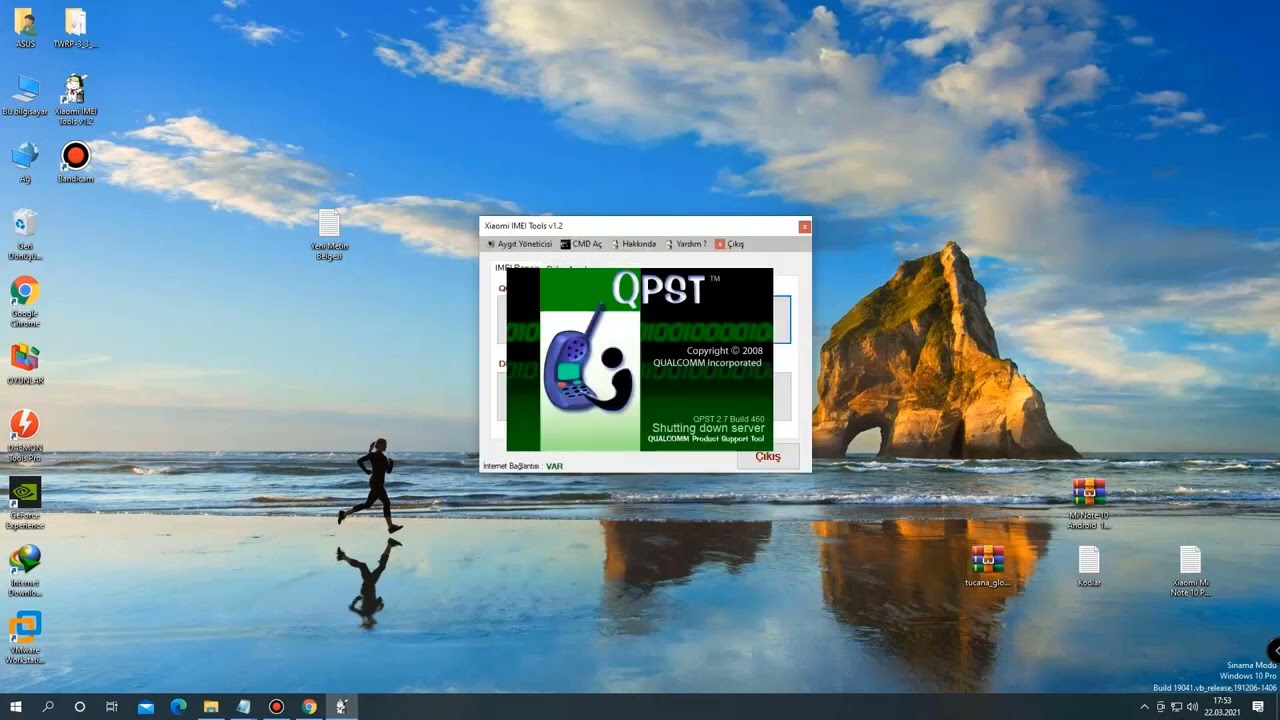Select the DAEMON Tools Pro desktop icon
Viewport: 1280px width, 720px height.
tap(25, 435)
